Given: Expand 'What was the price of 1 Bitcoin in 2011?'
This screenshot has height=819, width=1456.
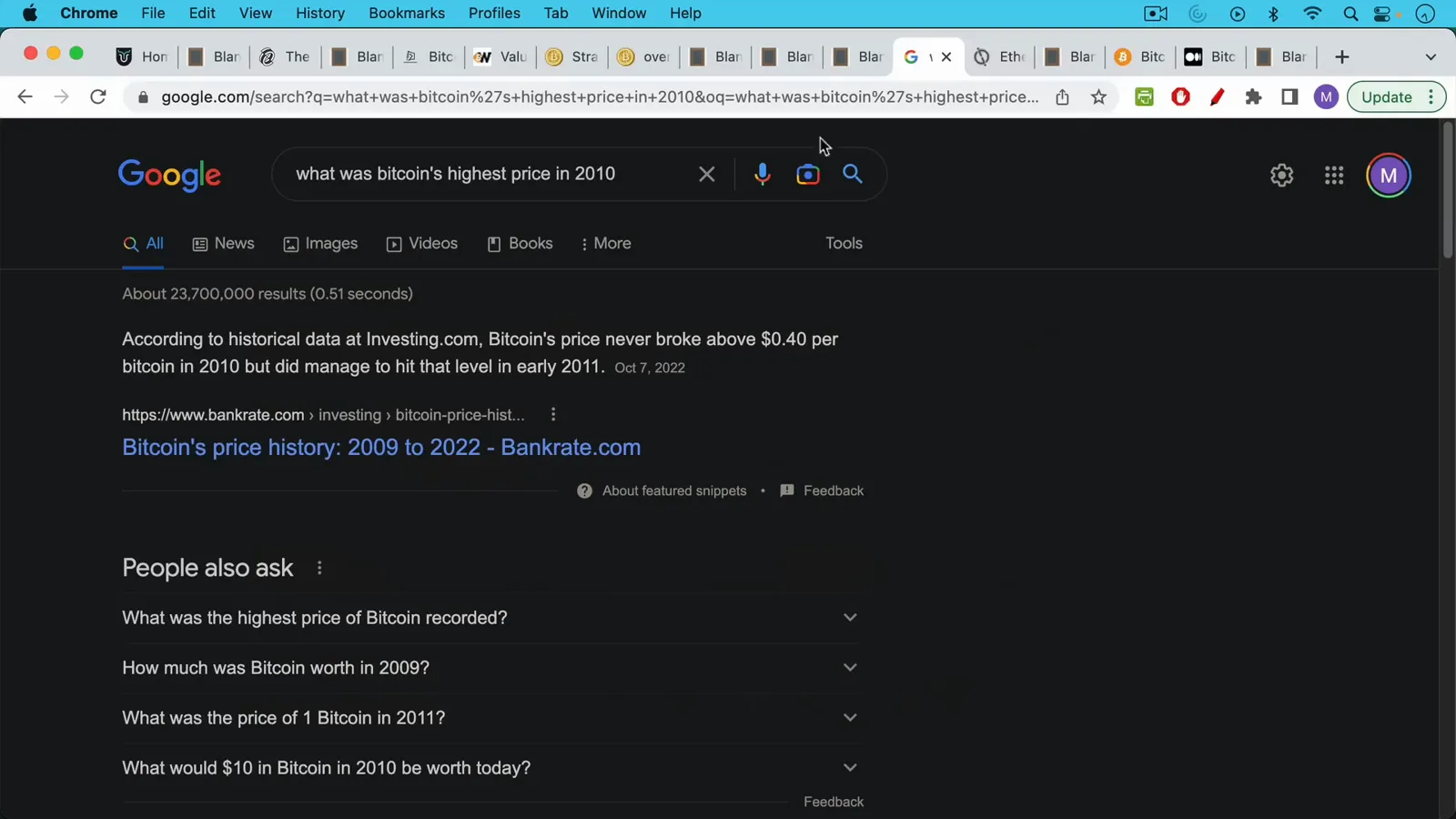Looking at the screenshot, I should (x=491, y=718).
